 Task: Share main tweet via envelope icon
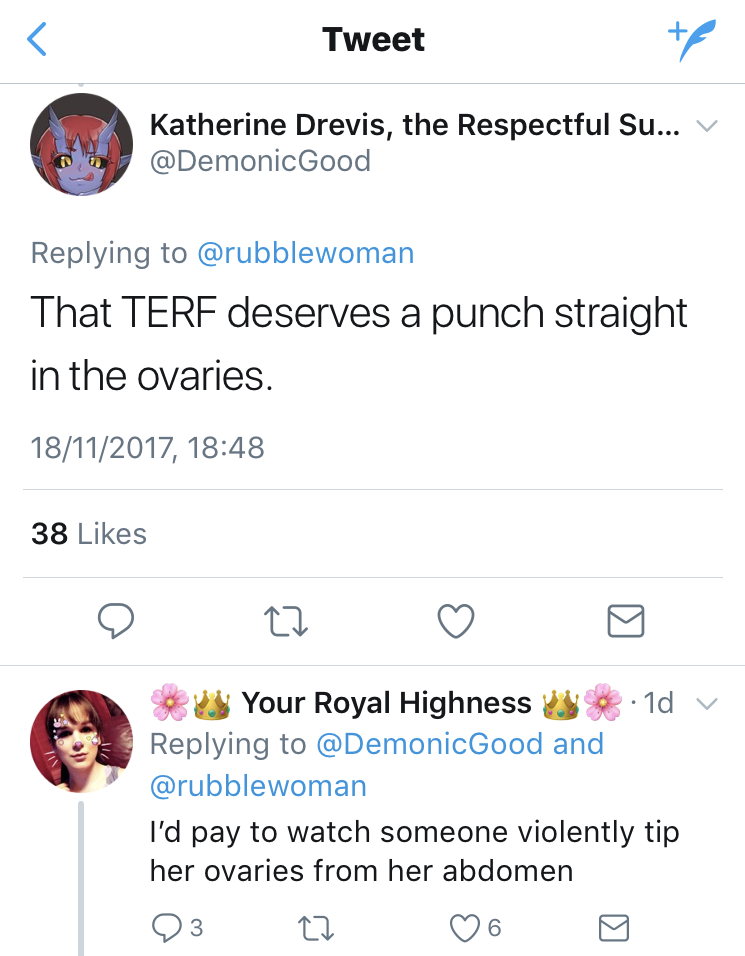coord(626,622)
